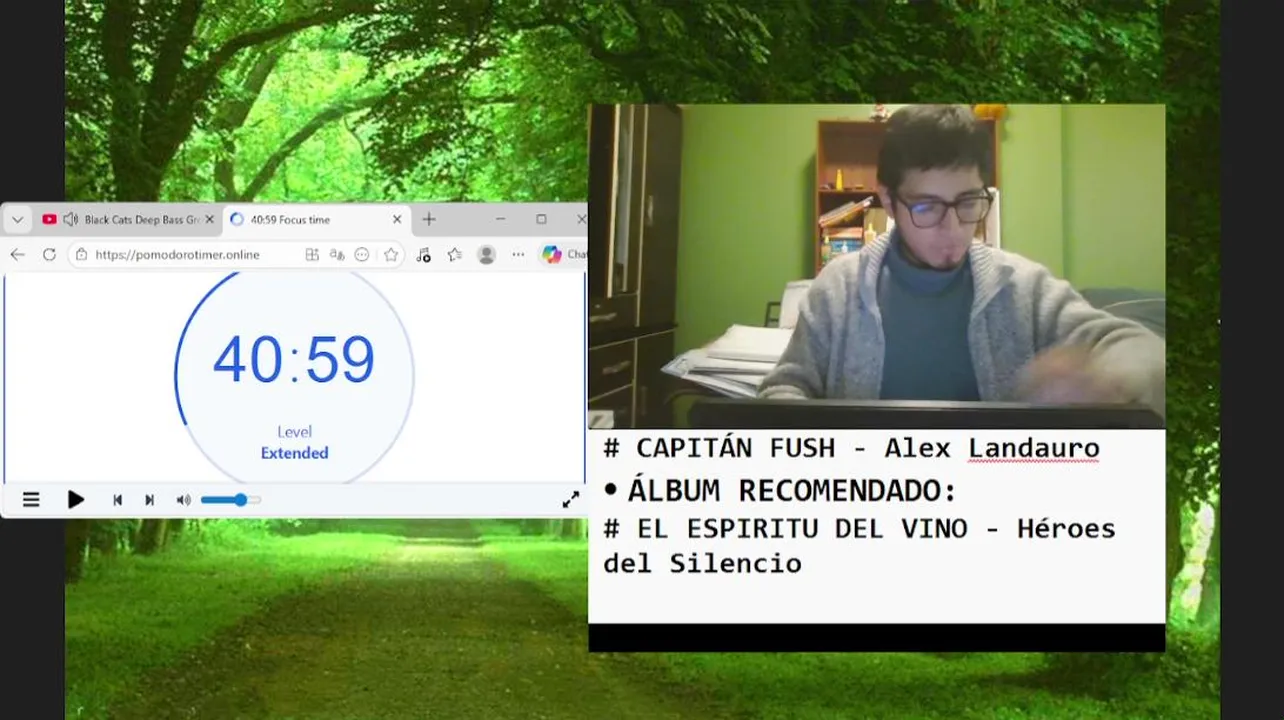Minimize the browser window
This screenshot has width=1284, height=720.
click(x=500, y=219)
